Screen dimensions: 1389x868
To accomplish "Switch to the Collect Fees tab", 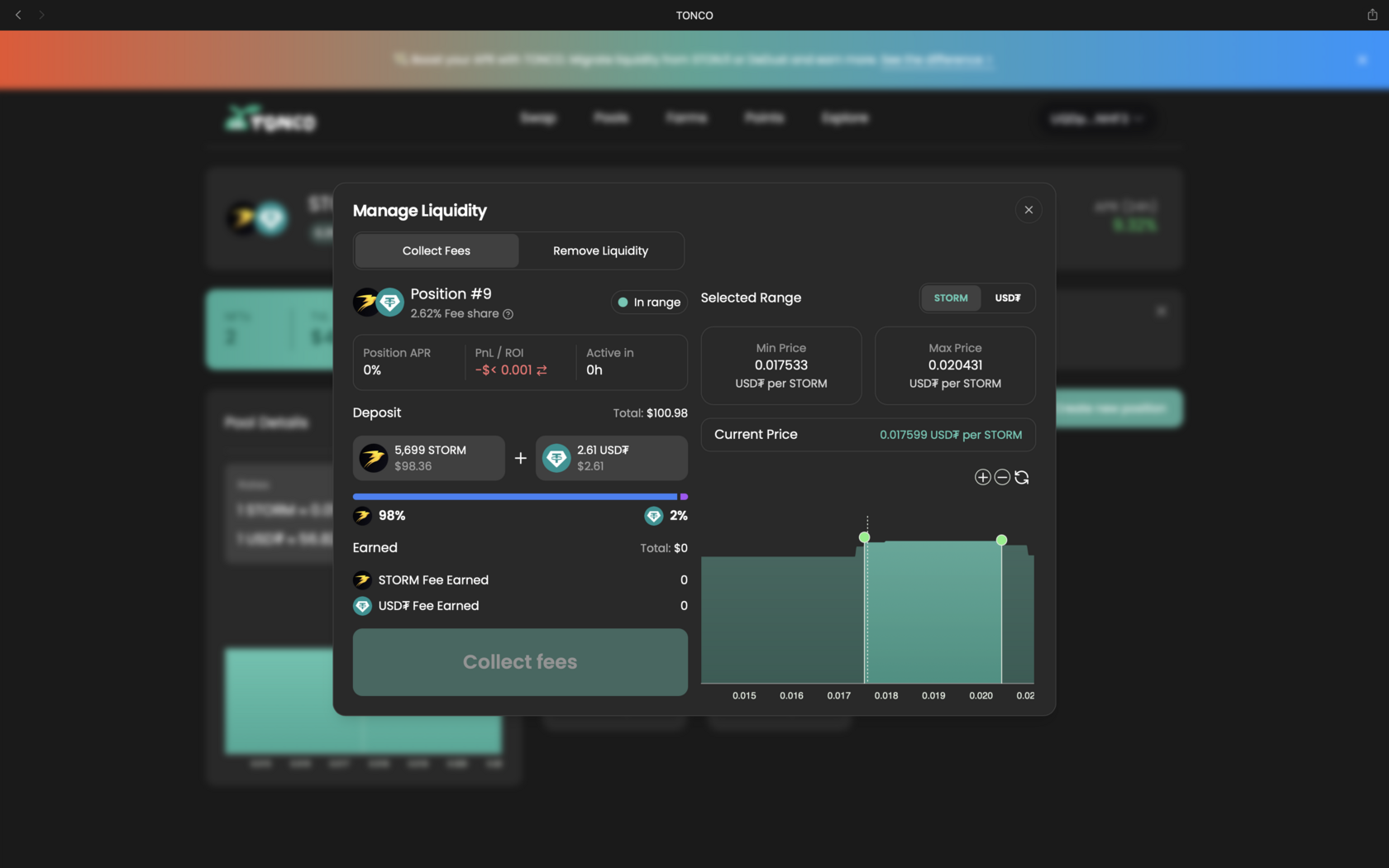I will 437,250.
